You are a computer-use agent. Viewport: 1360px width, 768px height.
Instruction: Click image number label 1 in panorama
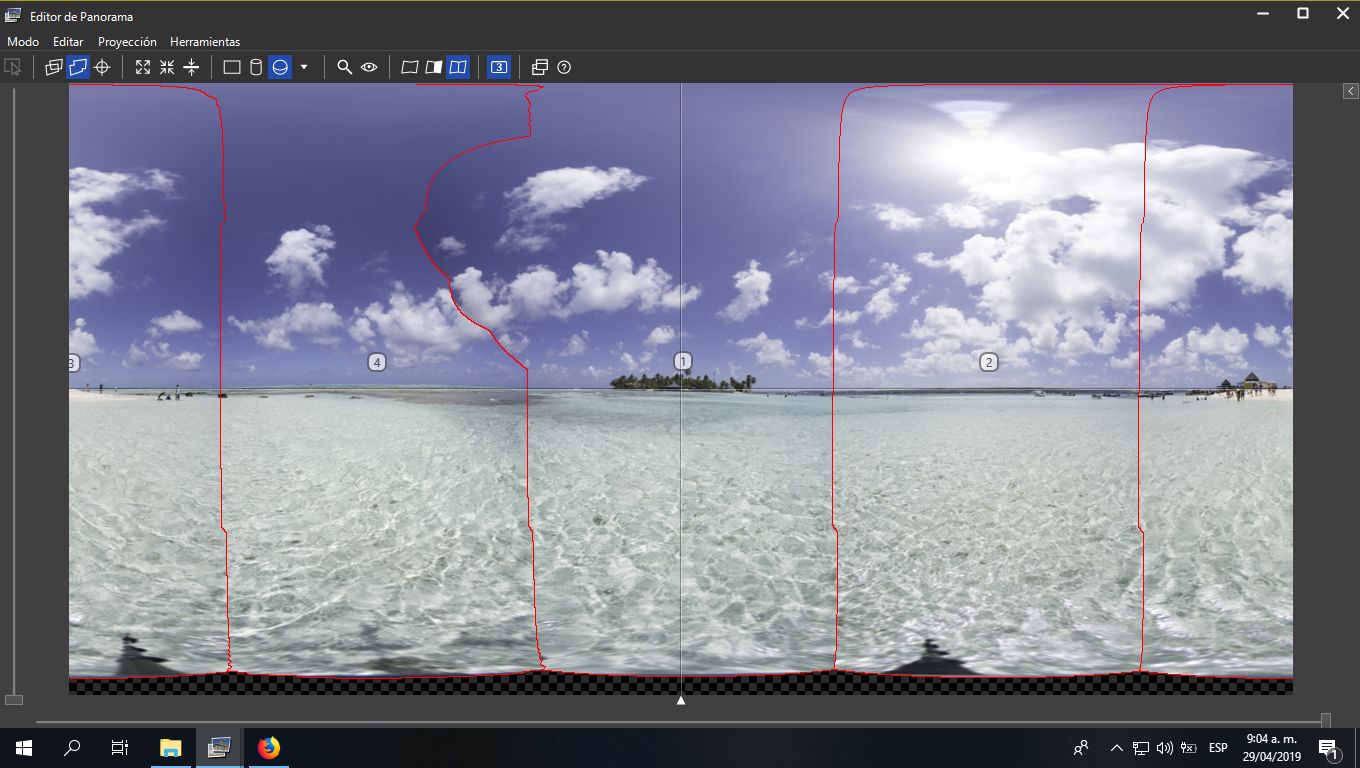pyautogui.click(x=683, y=361)
